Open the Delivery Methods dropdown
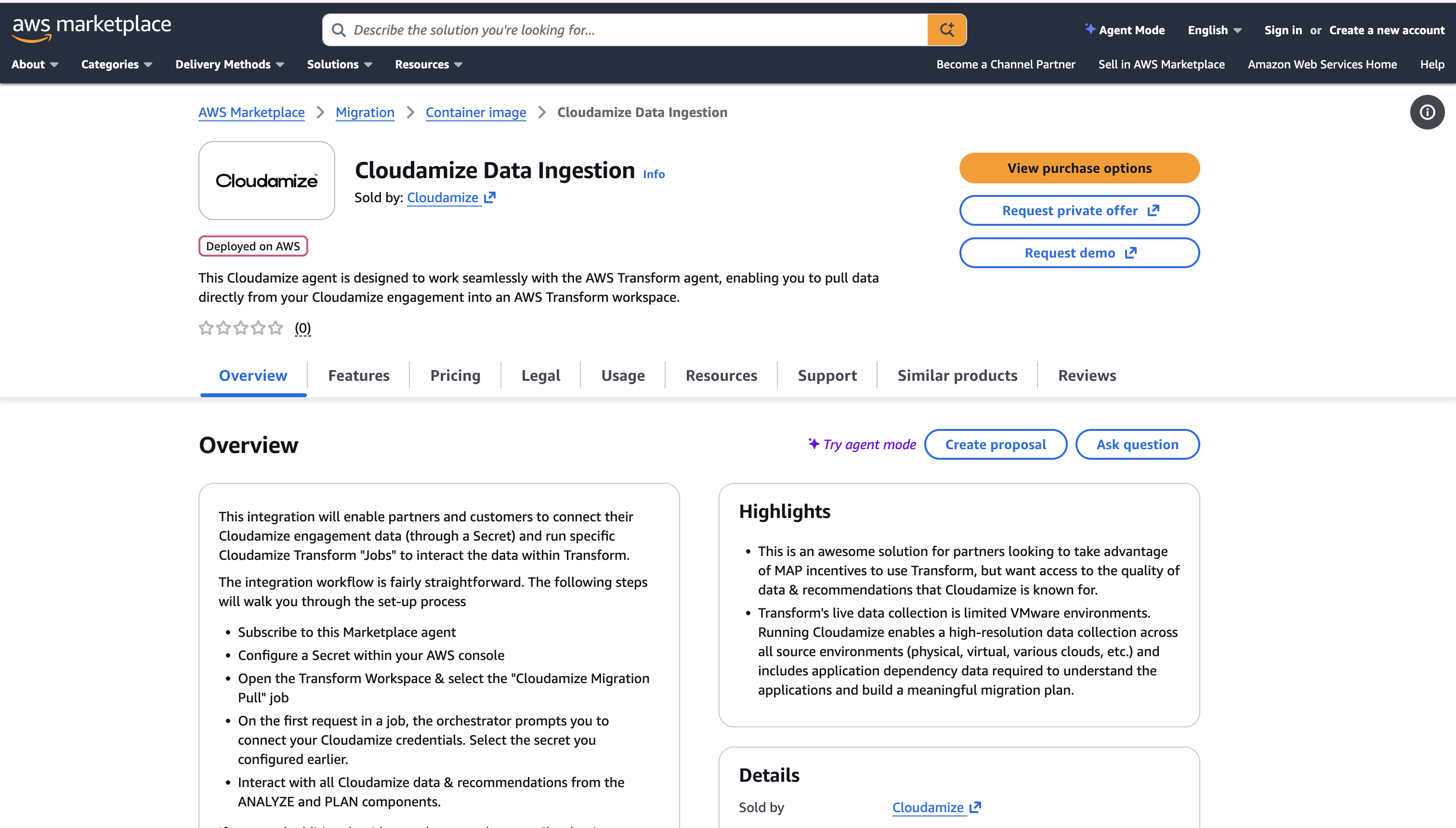 [229, 64]
